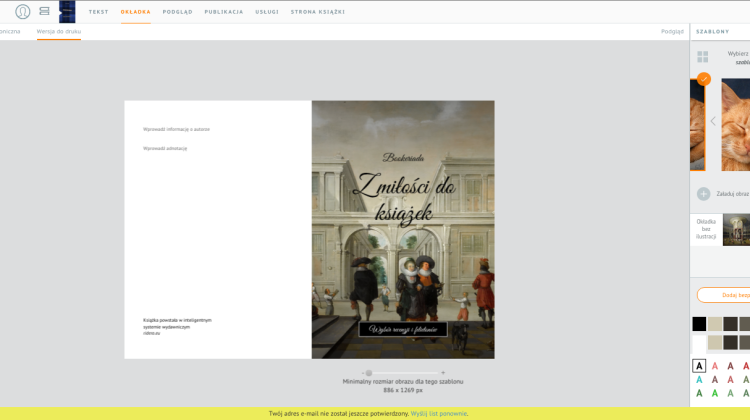Click the Podgląd link at top right

(672, 32)
